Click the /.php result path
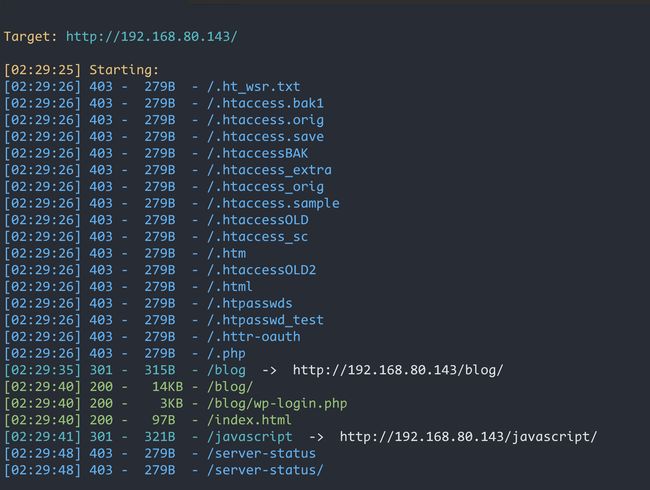The height and width of the screenshot is (490, 650). pyautogui.click(x=226, y=354)
